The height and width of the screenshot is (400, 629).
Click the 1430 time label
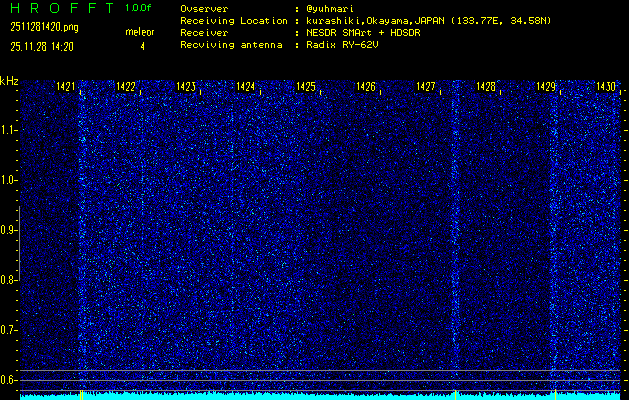click(x=606, y=86)
